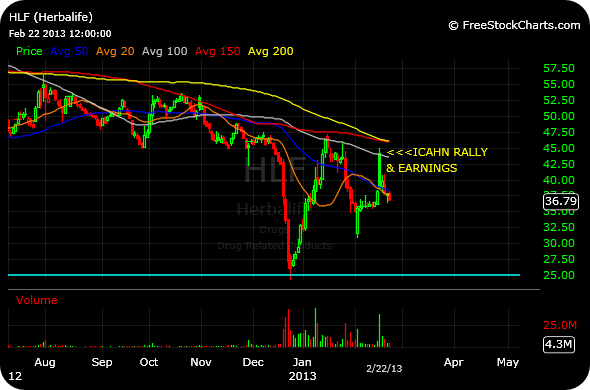Click the 27.50 price axis label
590x390 pixels.
coord(559,259)
